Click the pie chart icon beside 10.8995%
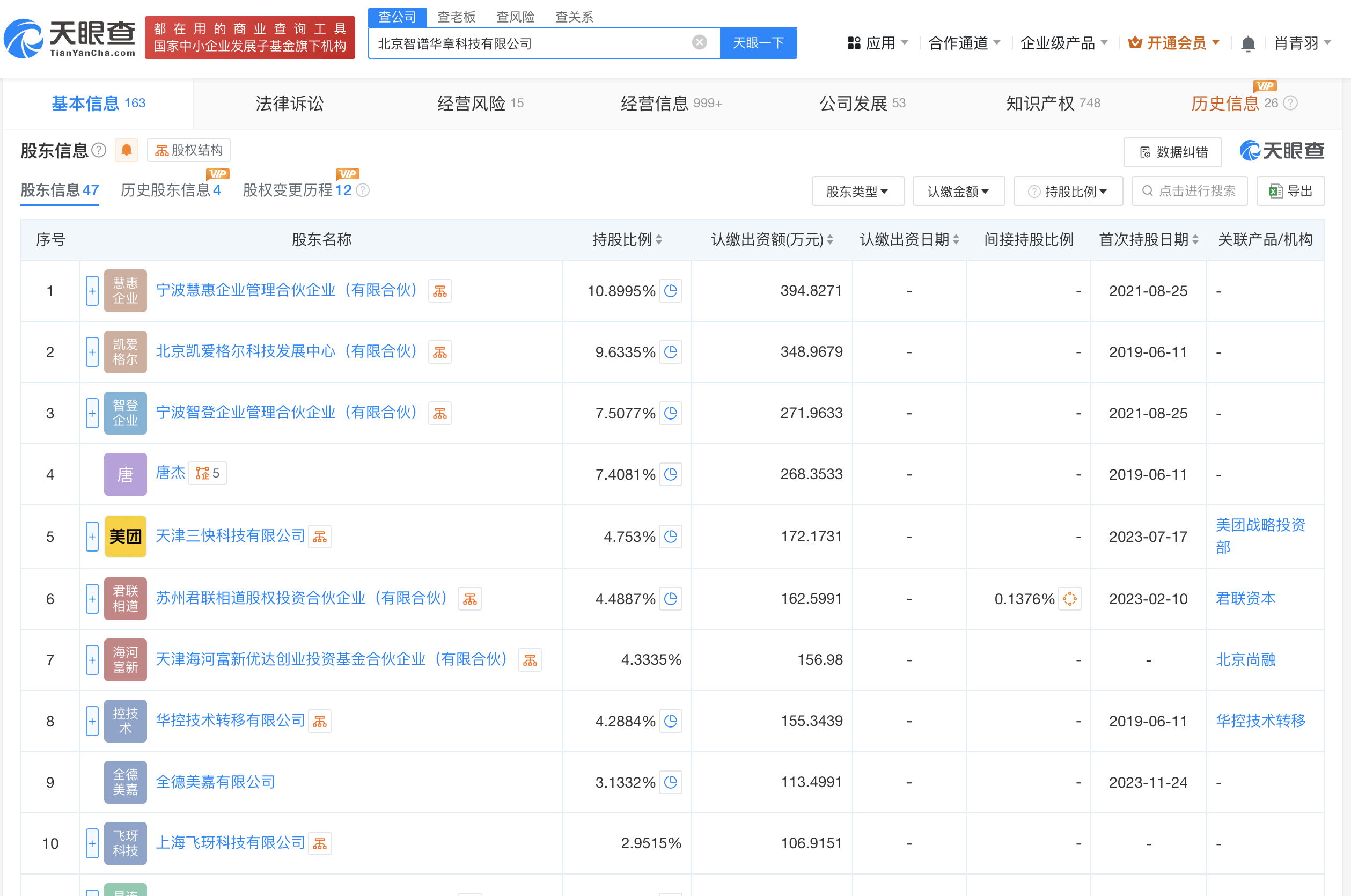The height and width of the screenshot is (896, 1351). [x=670, y=291]
